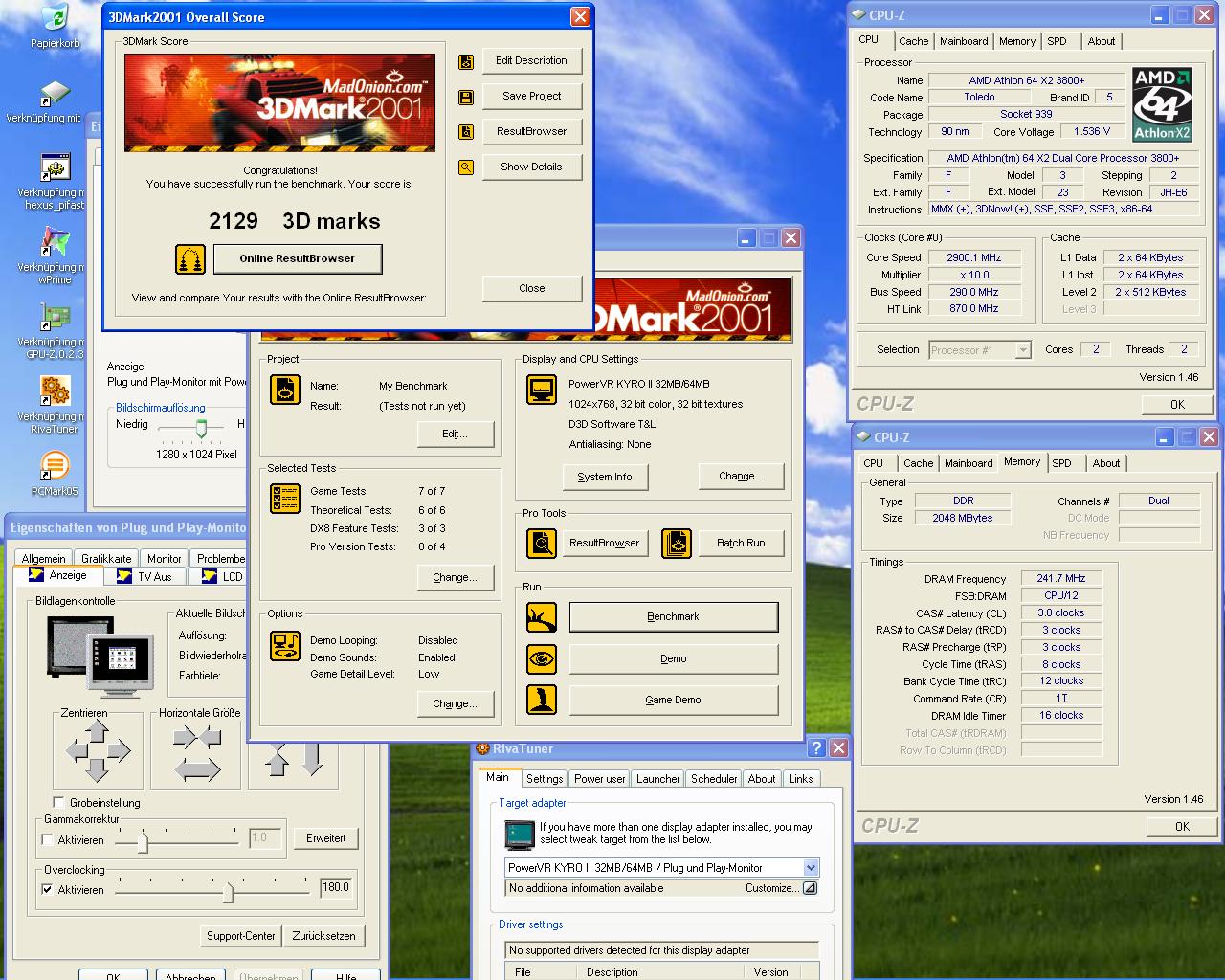Click the magnifier icon beside Show Details

click(466, 167)
